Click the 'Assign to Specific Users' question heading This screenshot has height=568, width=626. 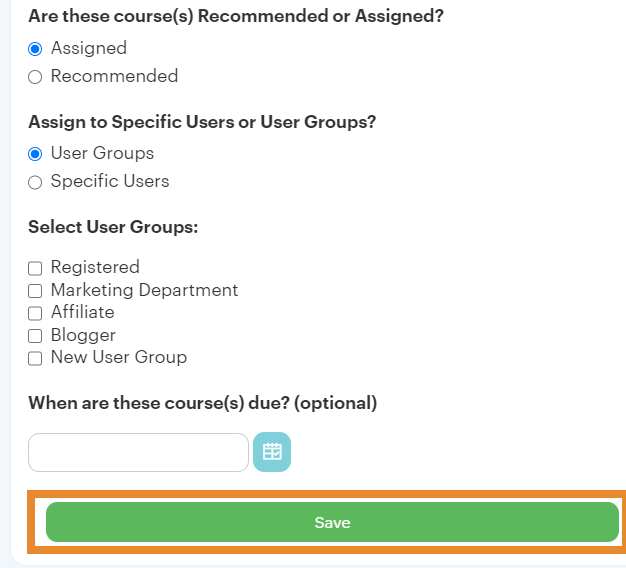coord(201,122)
